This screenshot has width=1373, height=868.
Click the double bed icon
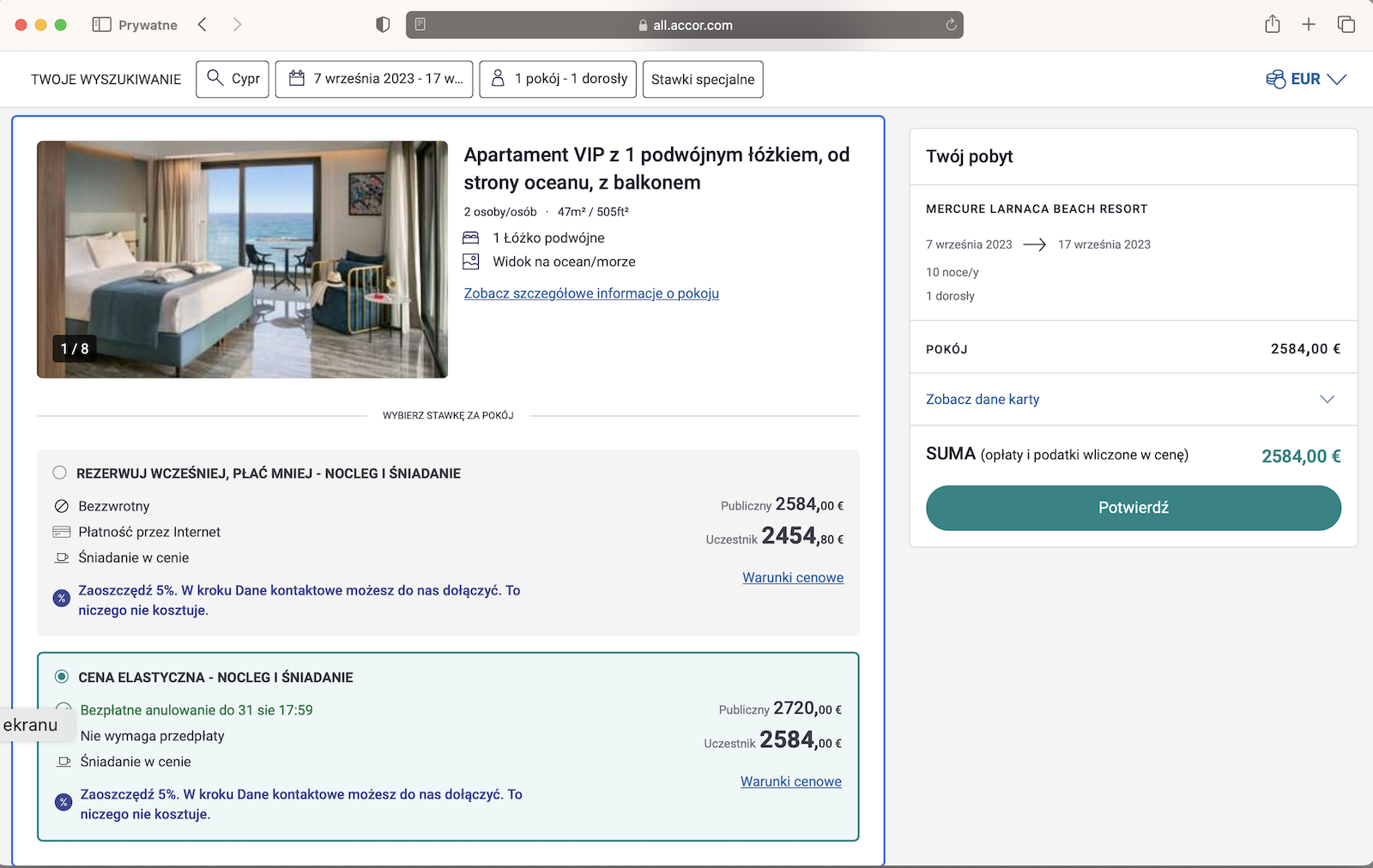click(x=471, y=238)
